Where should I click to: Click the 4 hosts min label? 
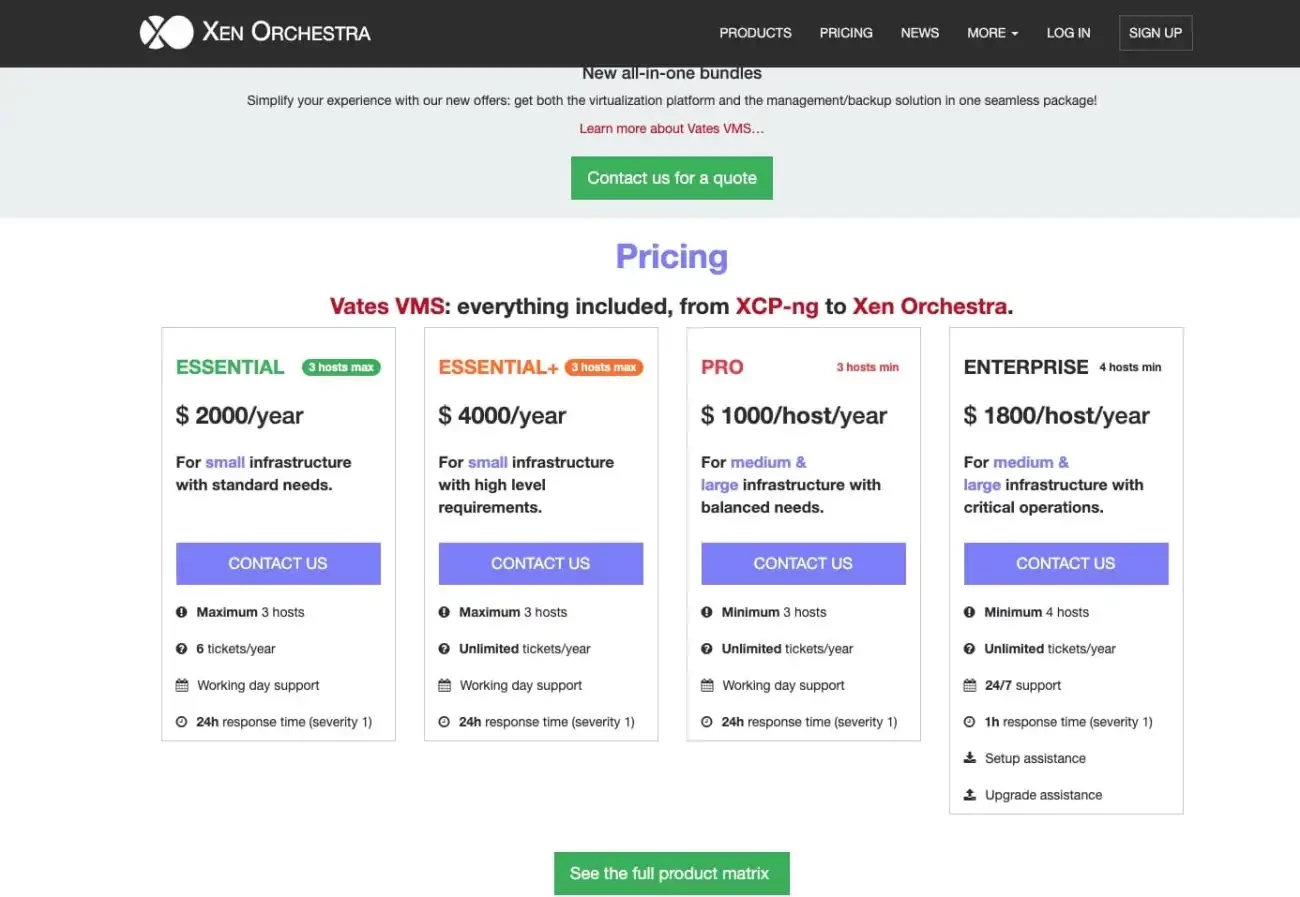point(1130,367)
